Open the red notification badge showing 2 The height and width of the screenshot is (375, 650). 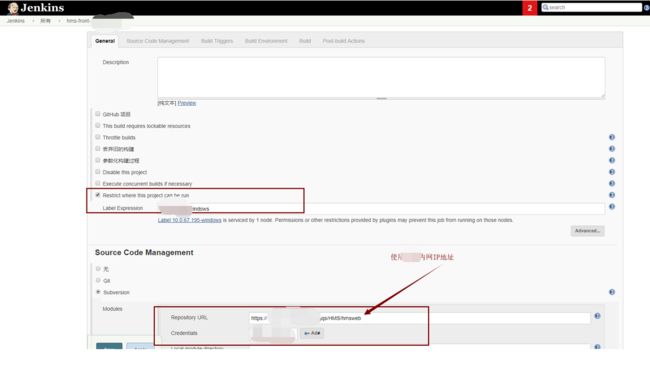pos(529,7)
